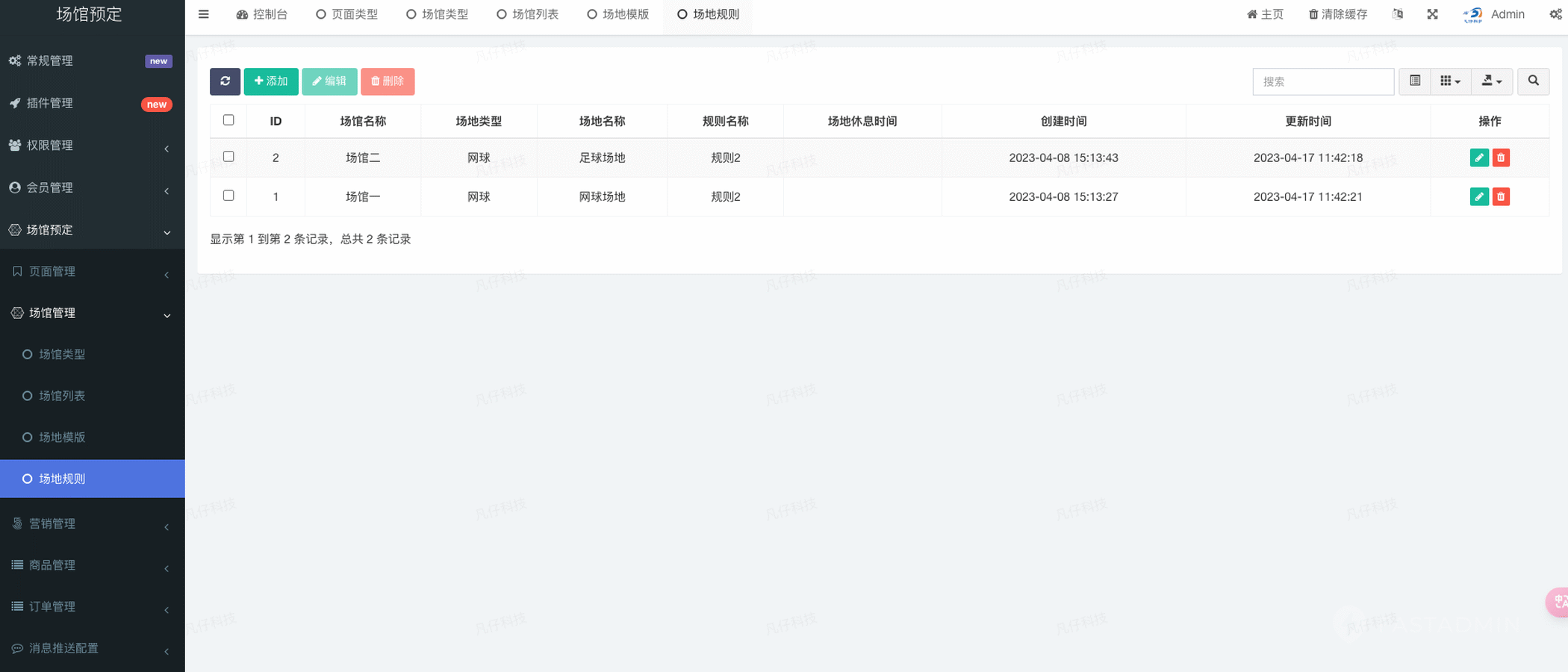
Task: Click the green 添加 button
Action: coord(271,81)
